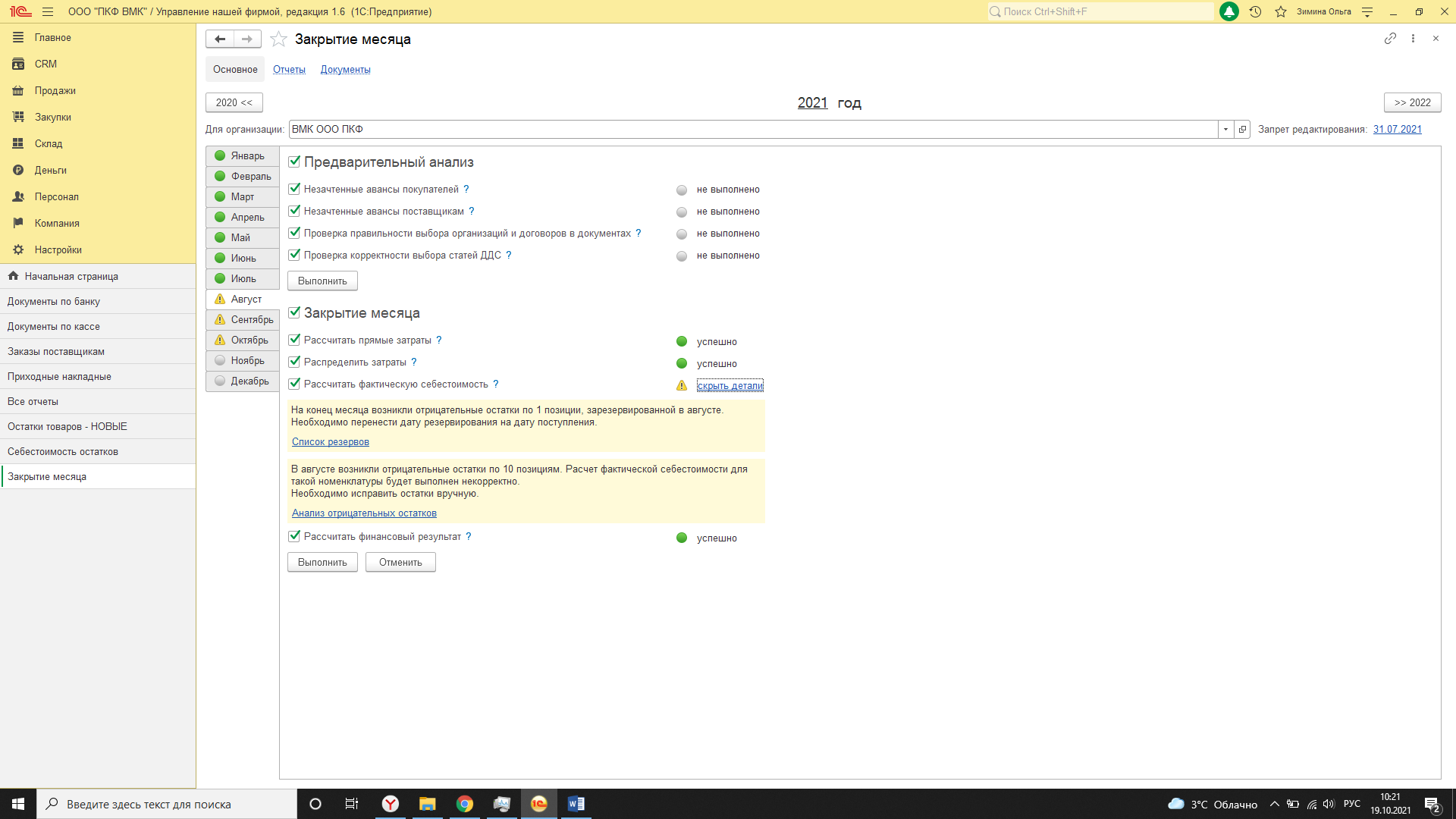Switch to the 'Отчеты' tab
This screenshot has width=1456, height=819.
click(289, 70)
